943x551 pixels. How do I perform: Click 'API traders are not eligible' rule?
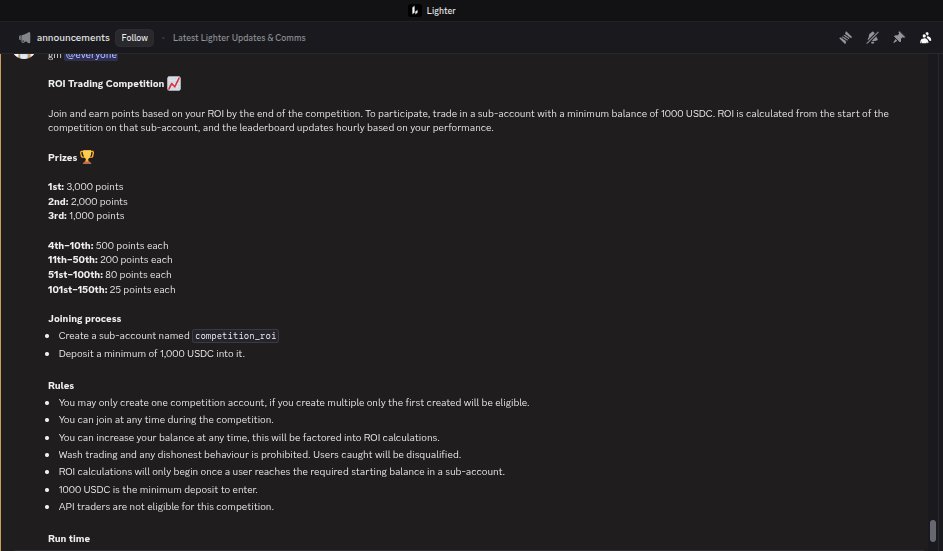(x=166, y=506)
